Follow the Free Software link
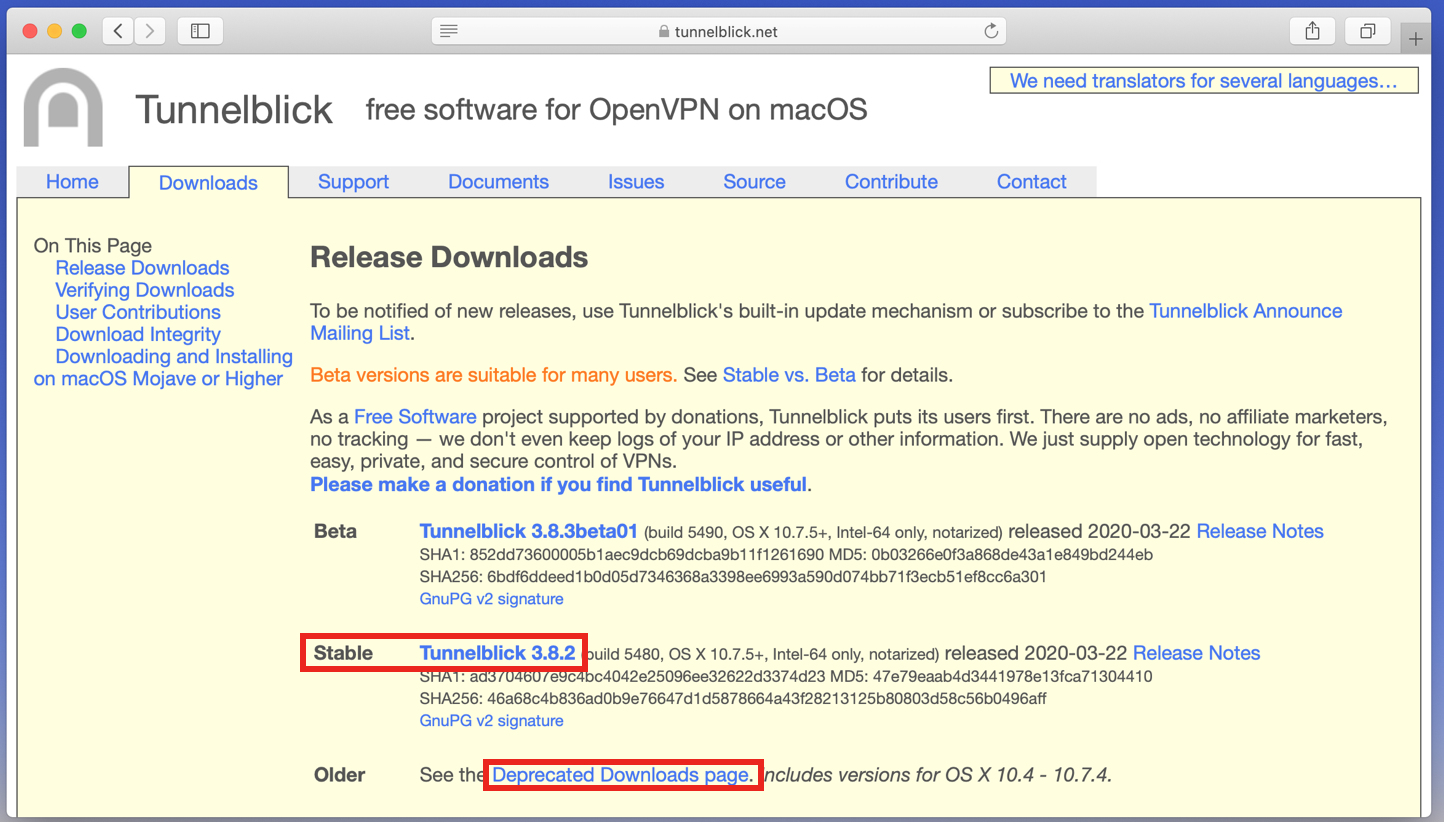The height and width of the screenshot is (822, 1444). click(415, 416)
